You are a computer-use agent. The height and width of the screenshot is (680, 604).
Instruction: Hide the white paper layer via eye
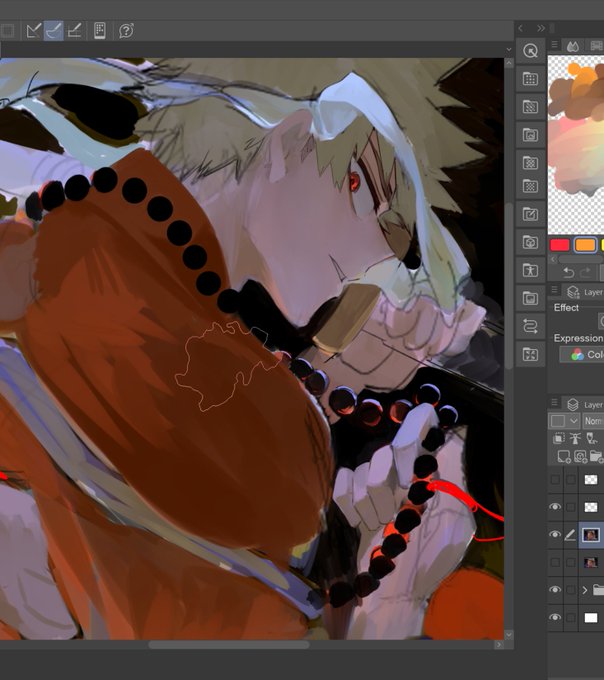(x=555, y=618)
